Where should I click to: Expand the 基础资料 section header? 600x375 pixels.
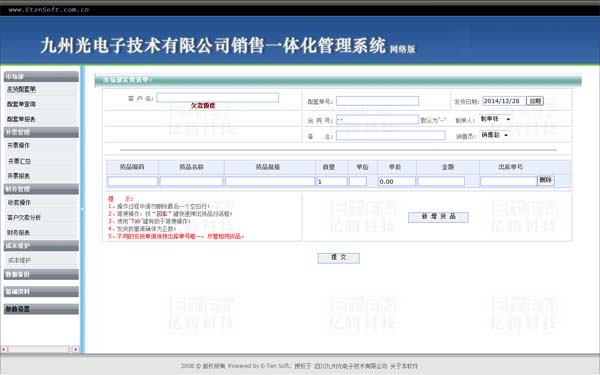(x=41, y=292)
